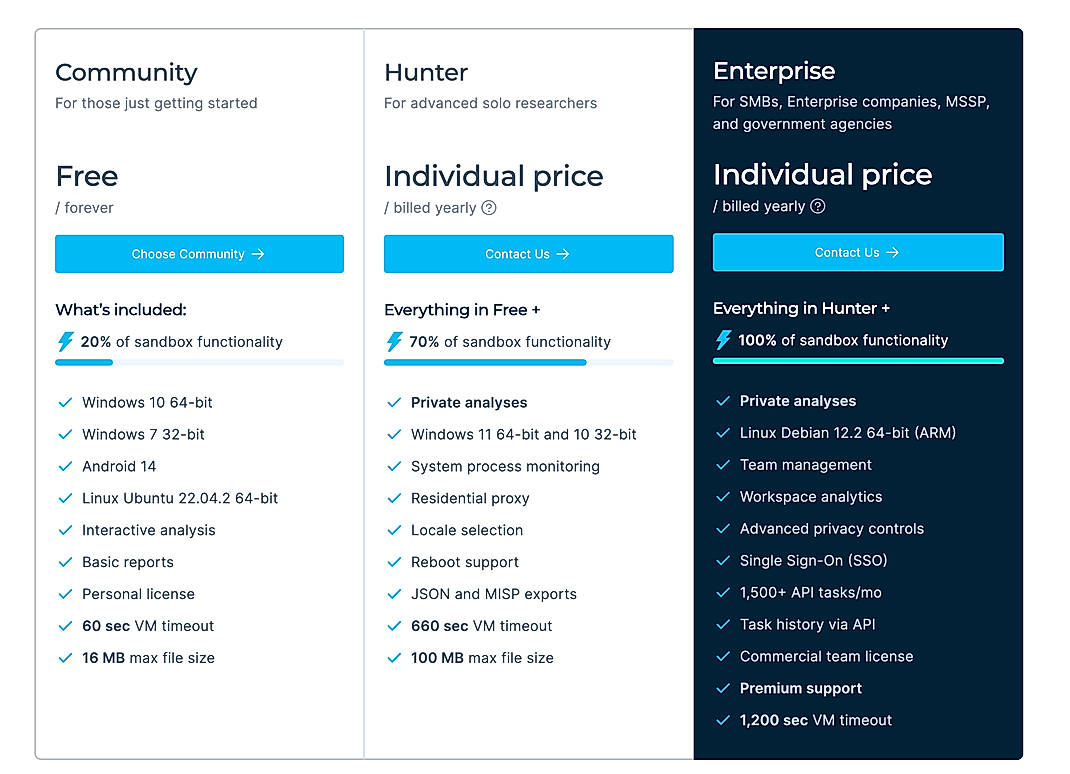Click the Choose Community button
Screen dimensions: 1070x774
(199, 254)
